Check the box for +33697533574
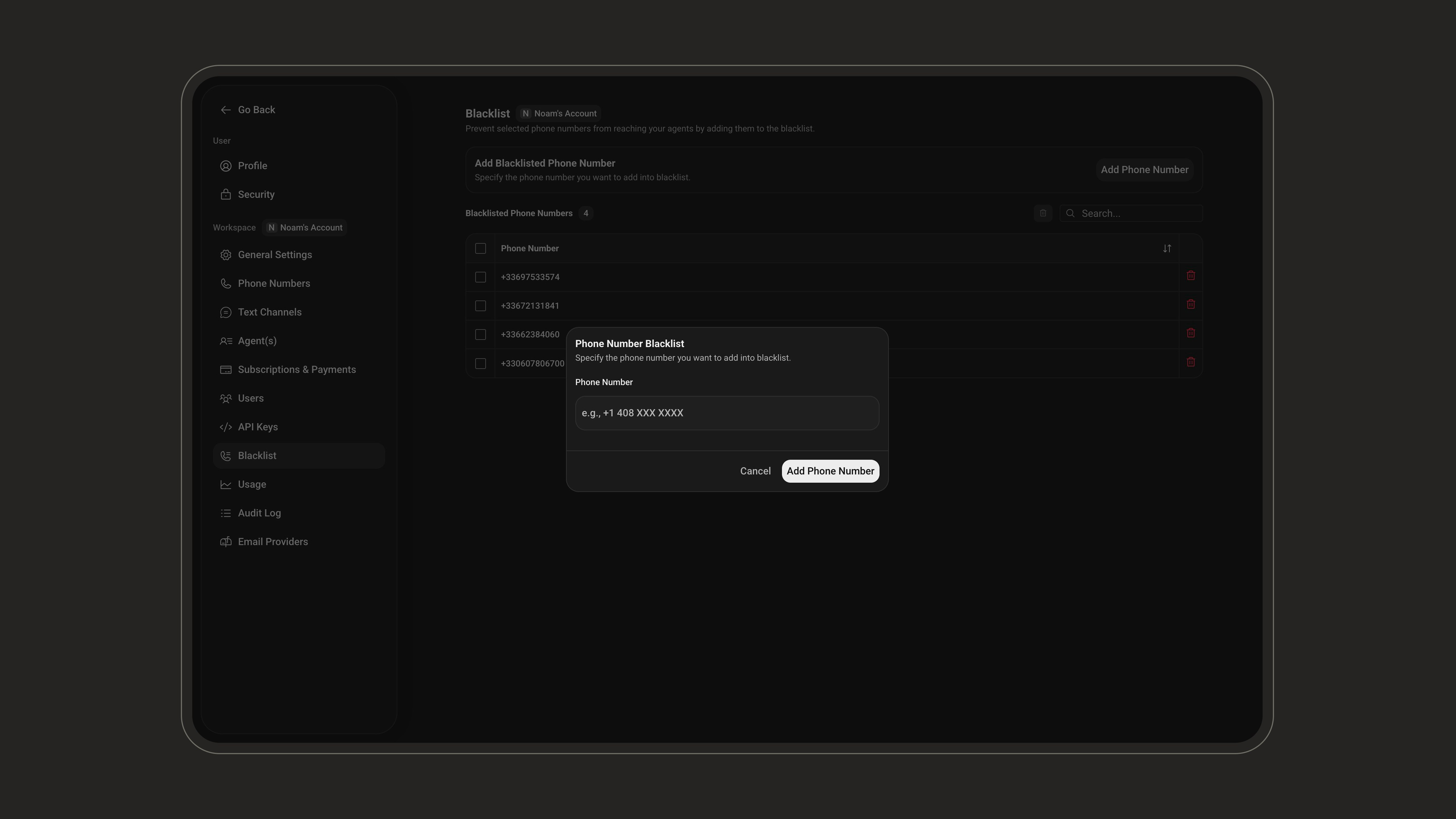The width and height of the screenshot is (1456, 819). (480, 277)
